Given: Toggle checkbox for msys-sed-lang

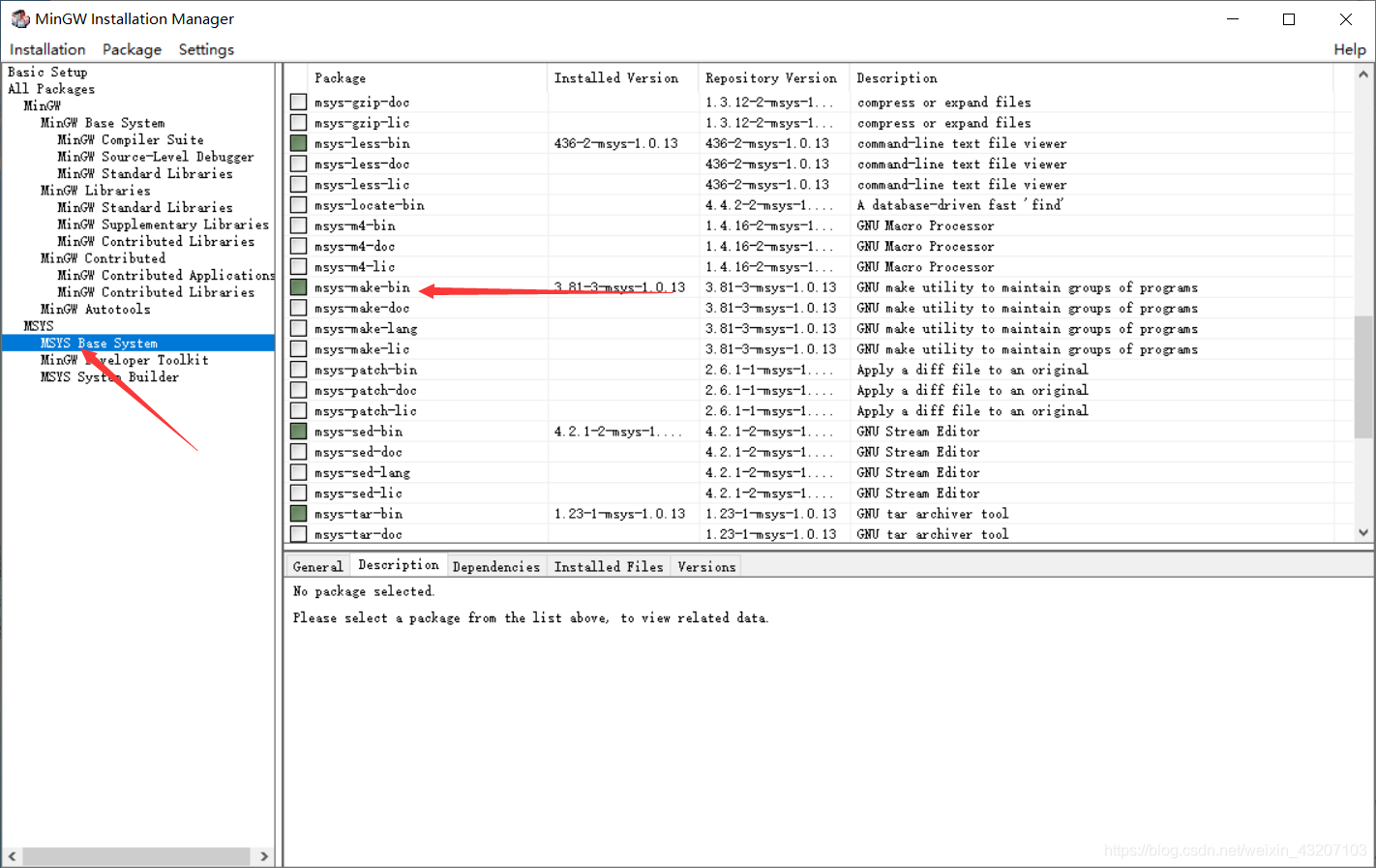Looking at the screenshot, I should [x=298, y=472].
